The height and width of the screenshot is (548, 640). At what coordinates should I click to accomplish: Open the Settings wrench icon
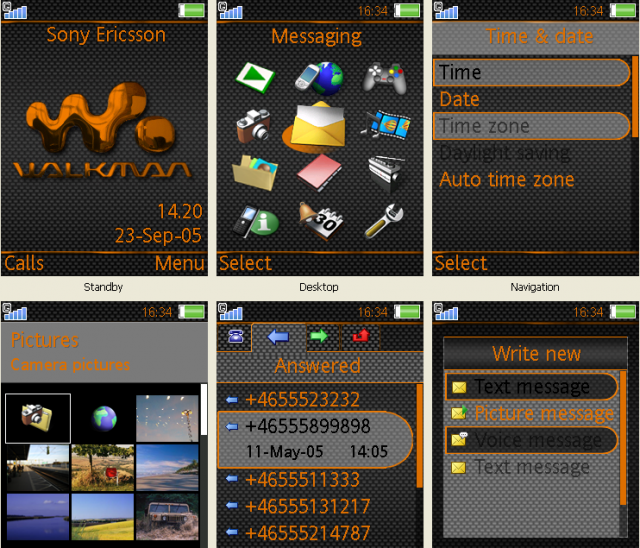(384, 221)
